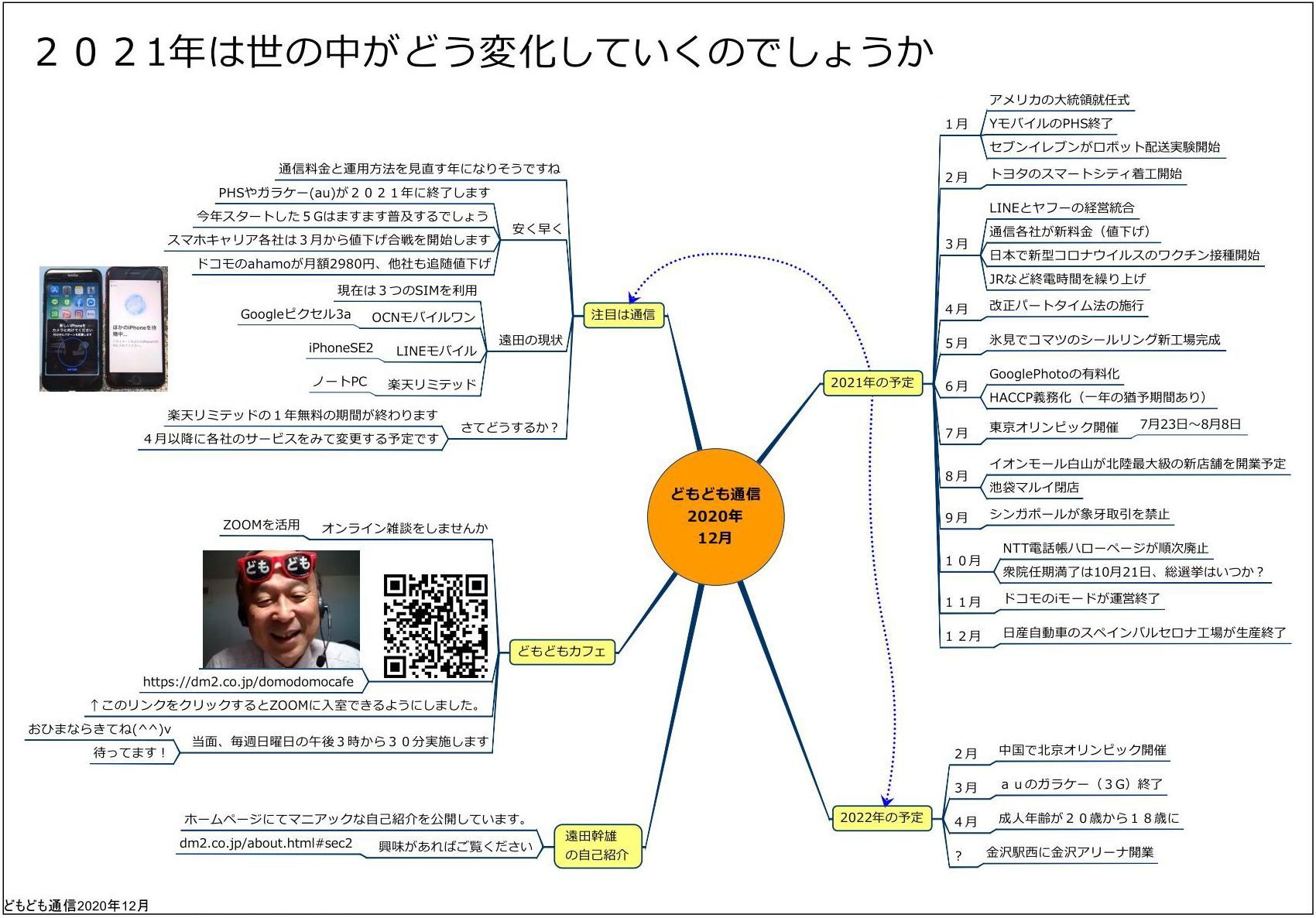The width and height of the screenshot is (1316, 918).
Task: Click text 東京オリンピック開催
Action: 1053,427
